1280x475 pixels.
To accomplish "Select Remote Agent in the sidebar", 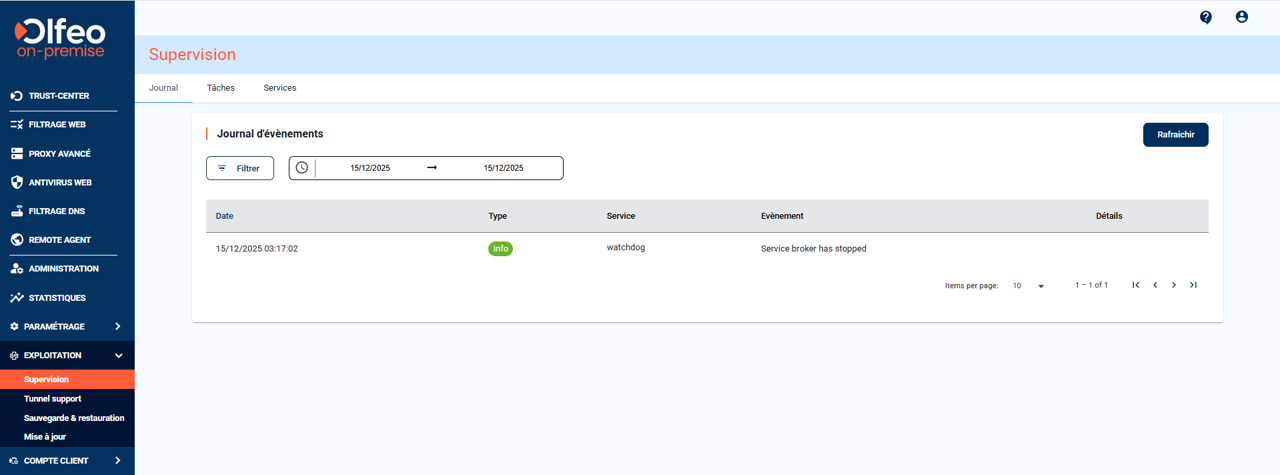I will pyautogui.click(x=59, y=240).
